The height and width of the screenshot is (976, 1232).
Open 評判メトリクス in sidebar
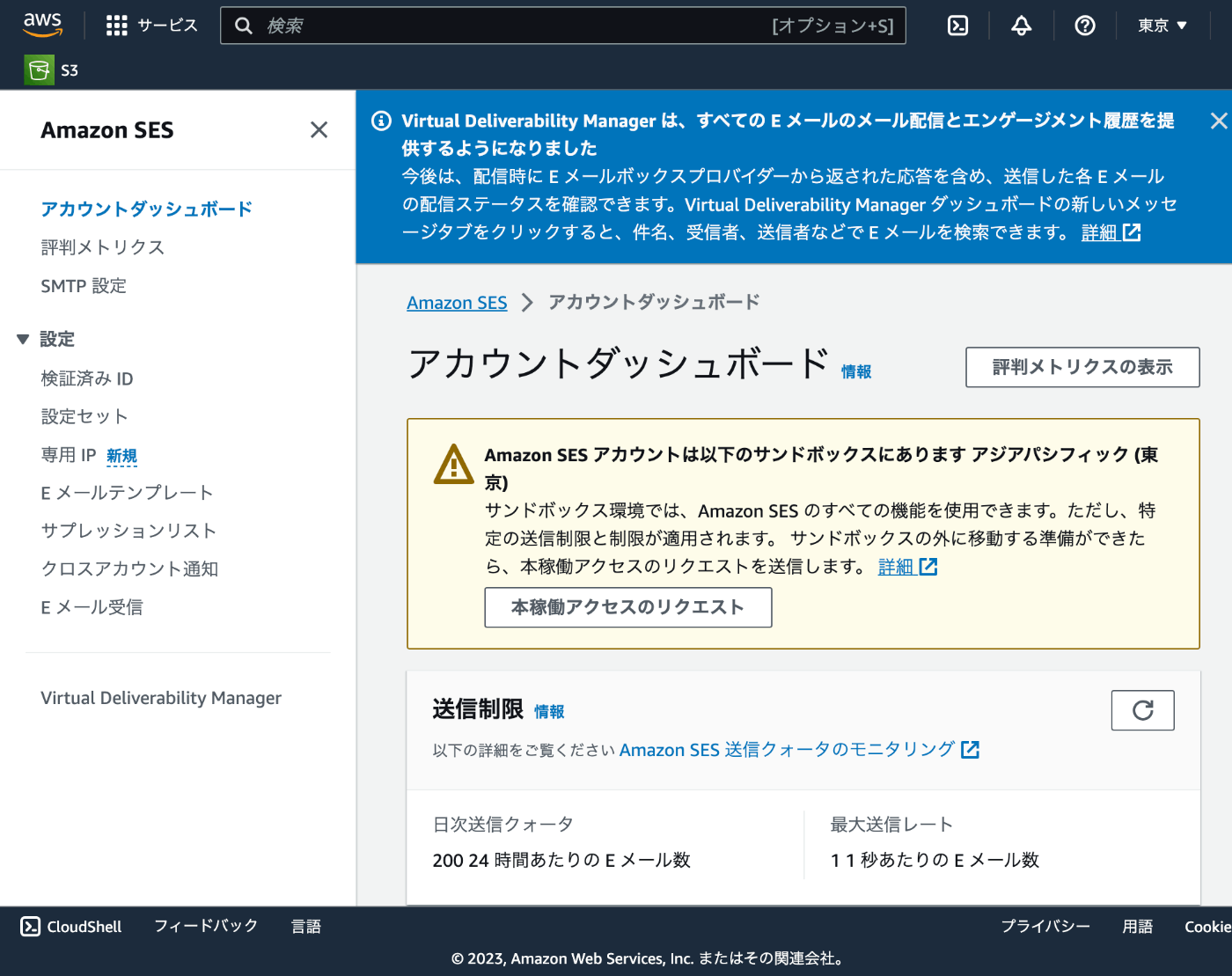click(x=102, y=247)
